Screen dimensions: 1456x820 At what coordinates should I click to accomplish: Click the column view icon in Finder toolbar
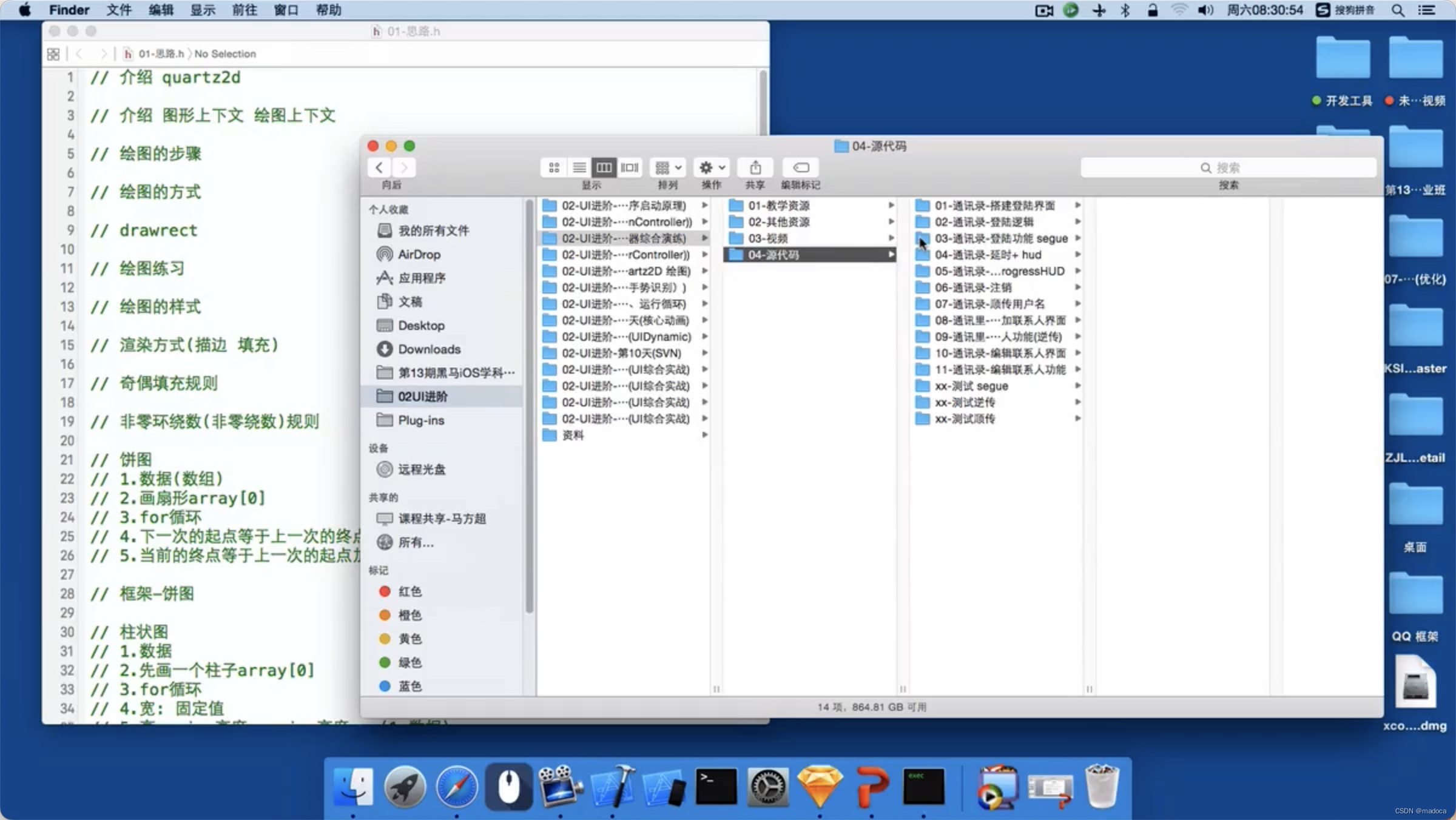click(605, 167)
